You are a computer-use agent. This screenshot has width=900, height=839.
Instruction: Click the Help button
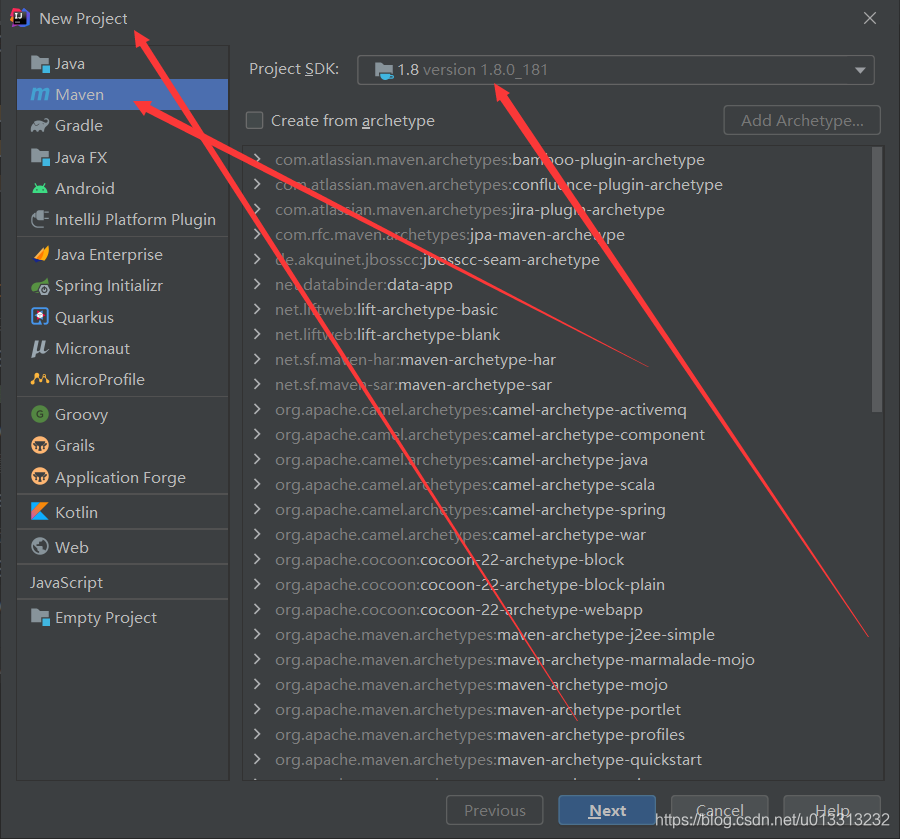(832, 810)
